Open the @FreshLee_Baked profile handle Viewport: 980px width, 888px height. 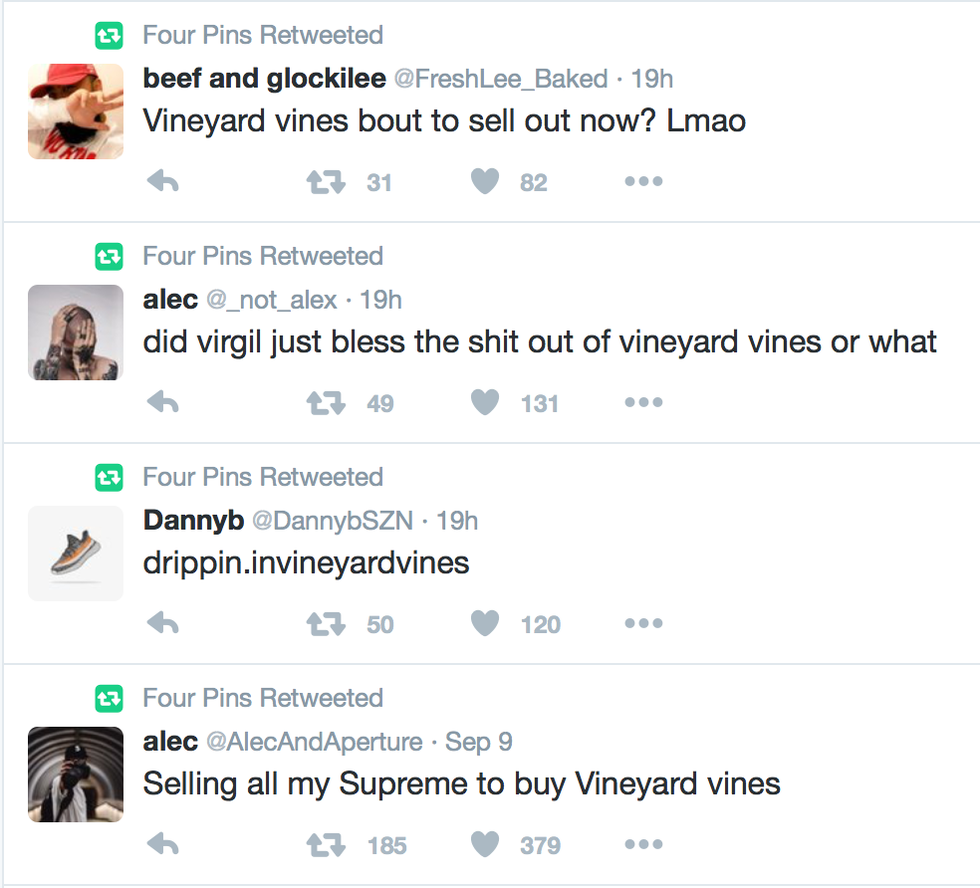coord(500,79)
